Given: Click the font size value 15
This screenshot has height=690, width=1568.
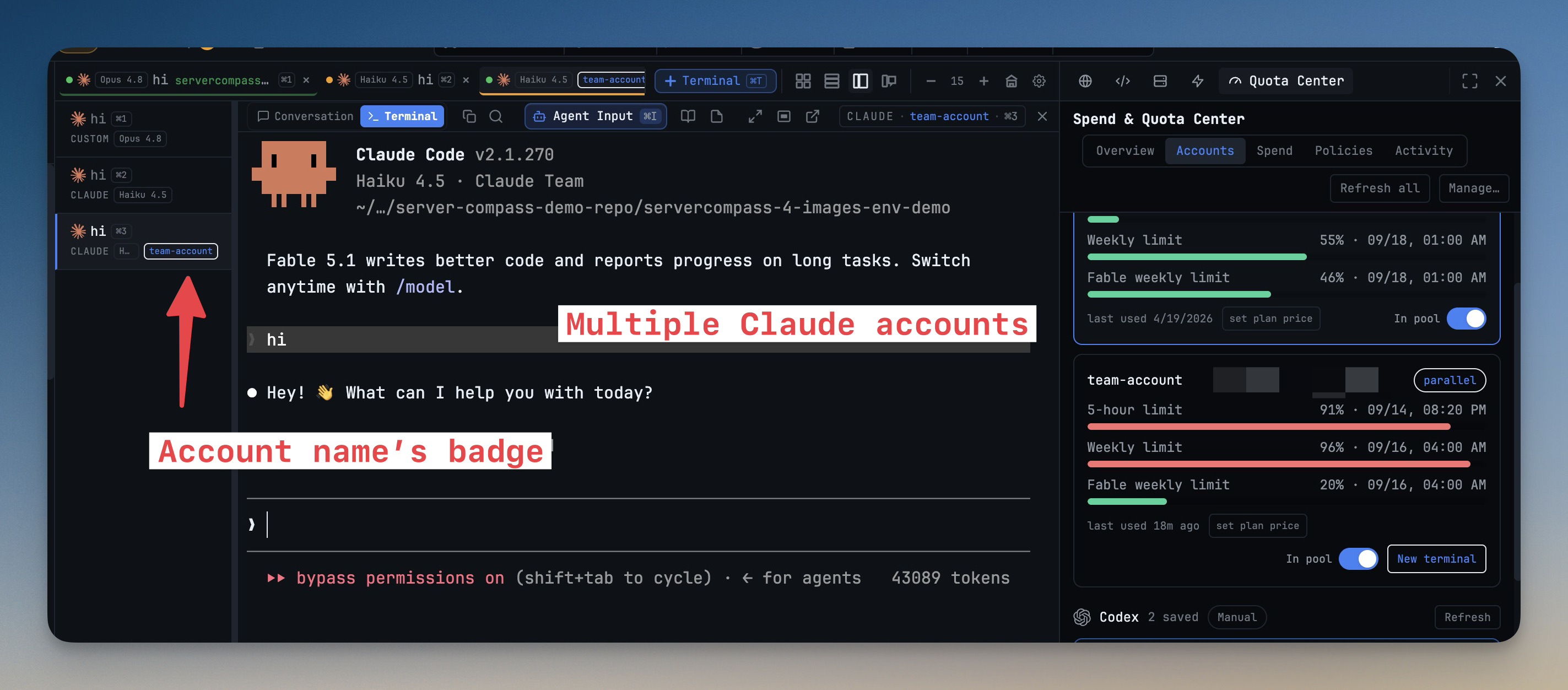Looking at the screenshot, I should point(957,81).
